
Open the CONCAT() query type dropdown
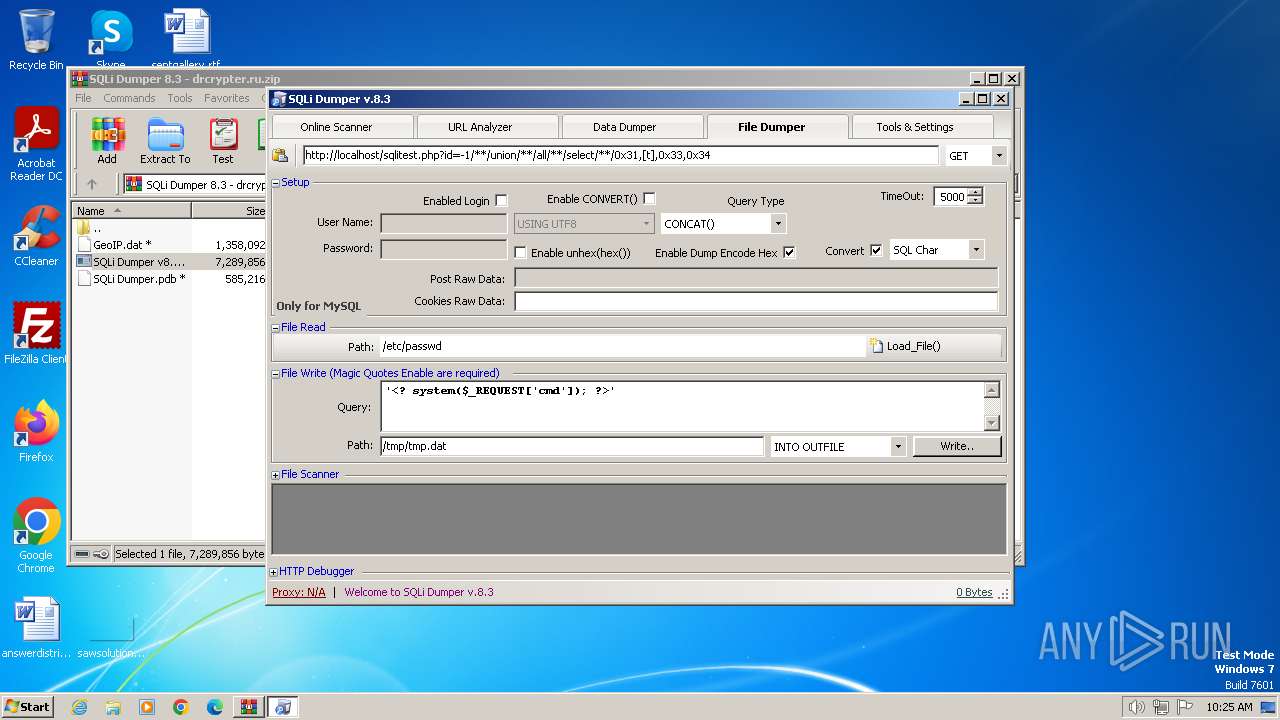point(778,224)
